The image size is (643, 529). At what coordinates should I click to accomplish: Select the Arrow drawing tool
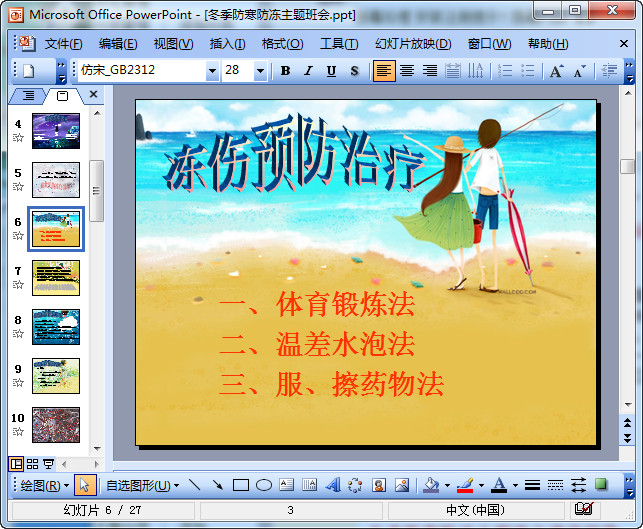(x=217, y=485)
